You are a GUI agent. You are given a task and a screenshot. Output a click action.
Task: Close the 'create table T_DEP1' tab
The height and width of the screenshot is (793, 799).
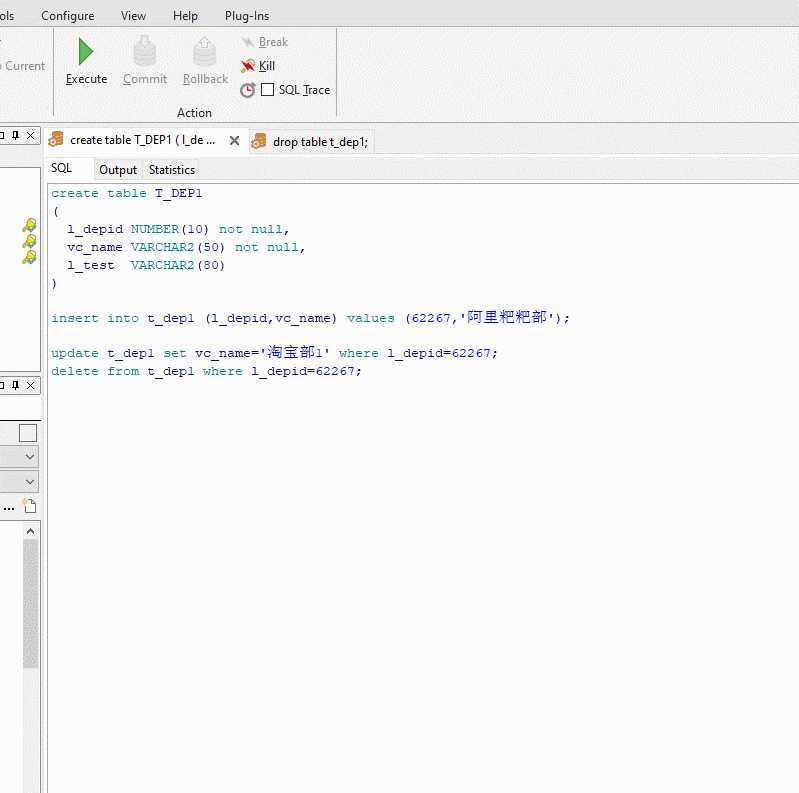coord(234,141)
